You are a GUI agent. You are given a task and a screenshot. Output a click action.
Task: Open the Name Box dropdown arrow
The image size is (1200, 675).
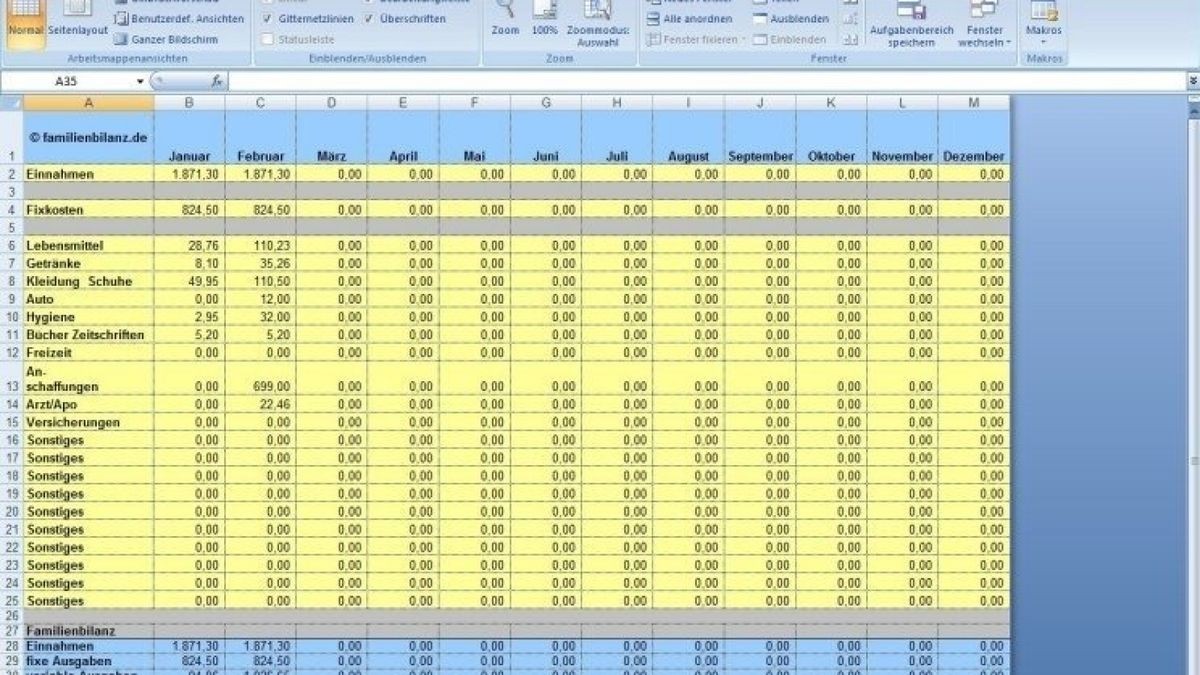(x=140, y=80)
